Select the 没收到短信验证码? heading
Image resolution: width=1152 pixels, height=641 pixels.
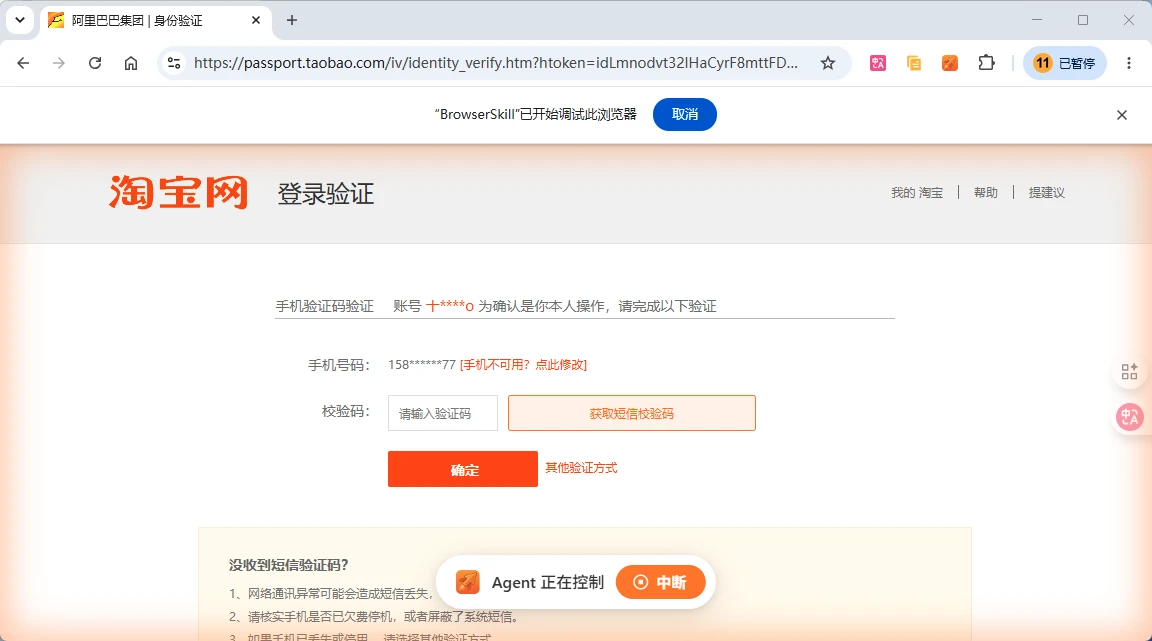coord(289,565)
